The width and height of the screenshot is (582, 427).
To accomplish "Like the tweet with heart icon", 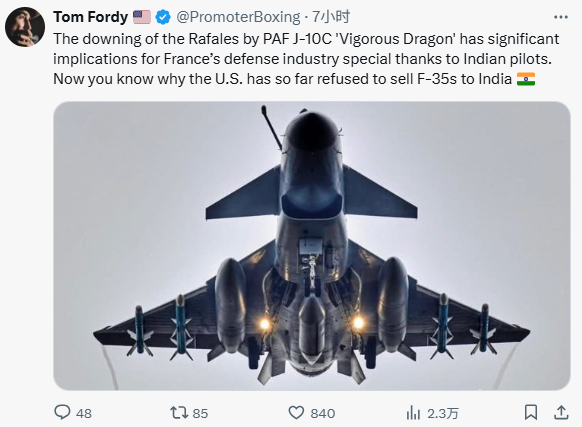I will [296, 413].
